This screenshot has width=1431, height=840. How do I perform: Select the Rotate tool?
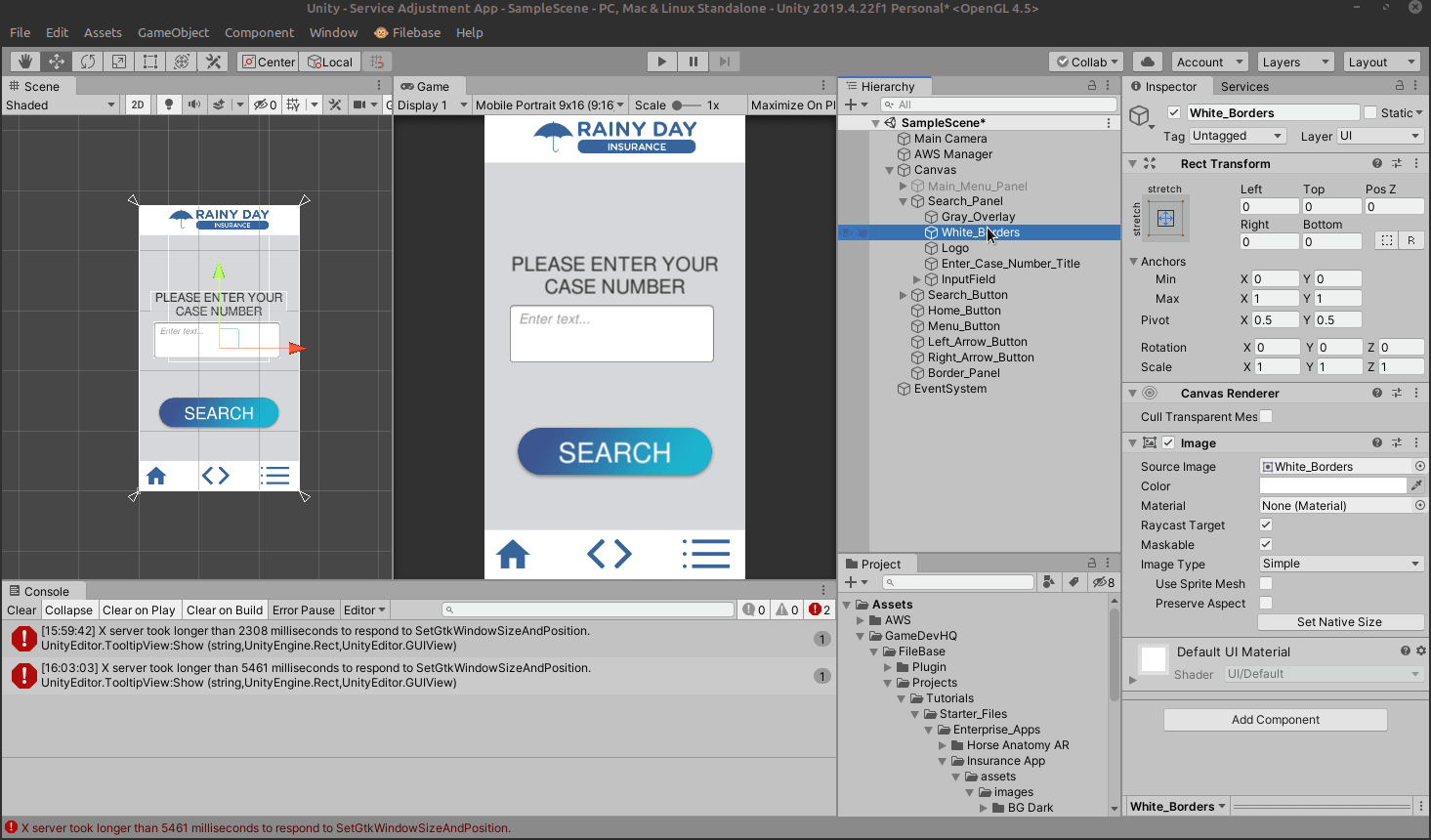(x=88, y=62)
